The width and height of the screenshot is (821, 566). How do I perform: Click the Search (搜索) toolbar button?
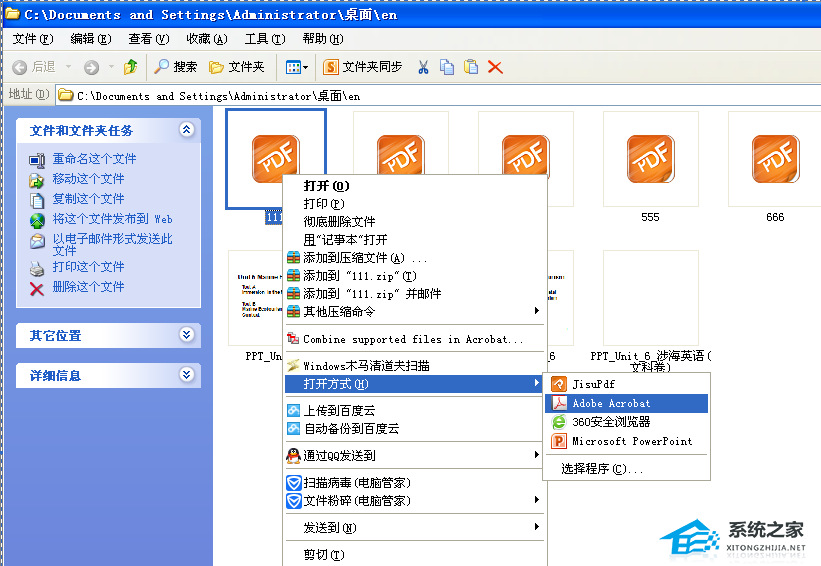point(176,67)
